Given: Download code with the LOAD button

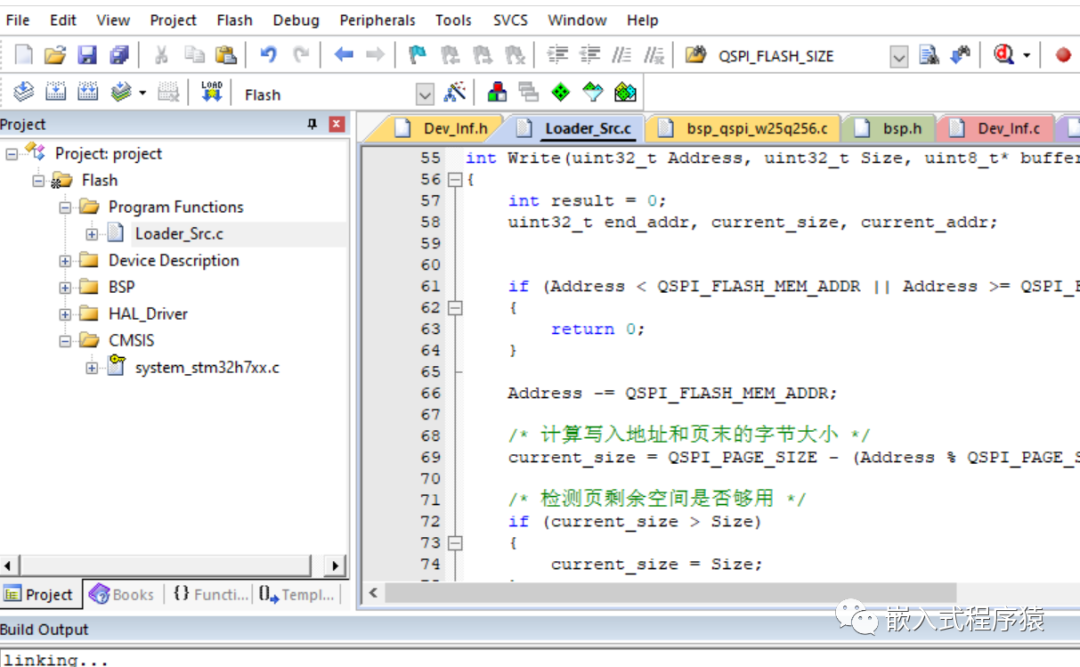Looking at the screenshot, I should (211, 91).
